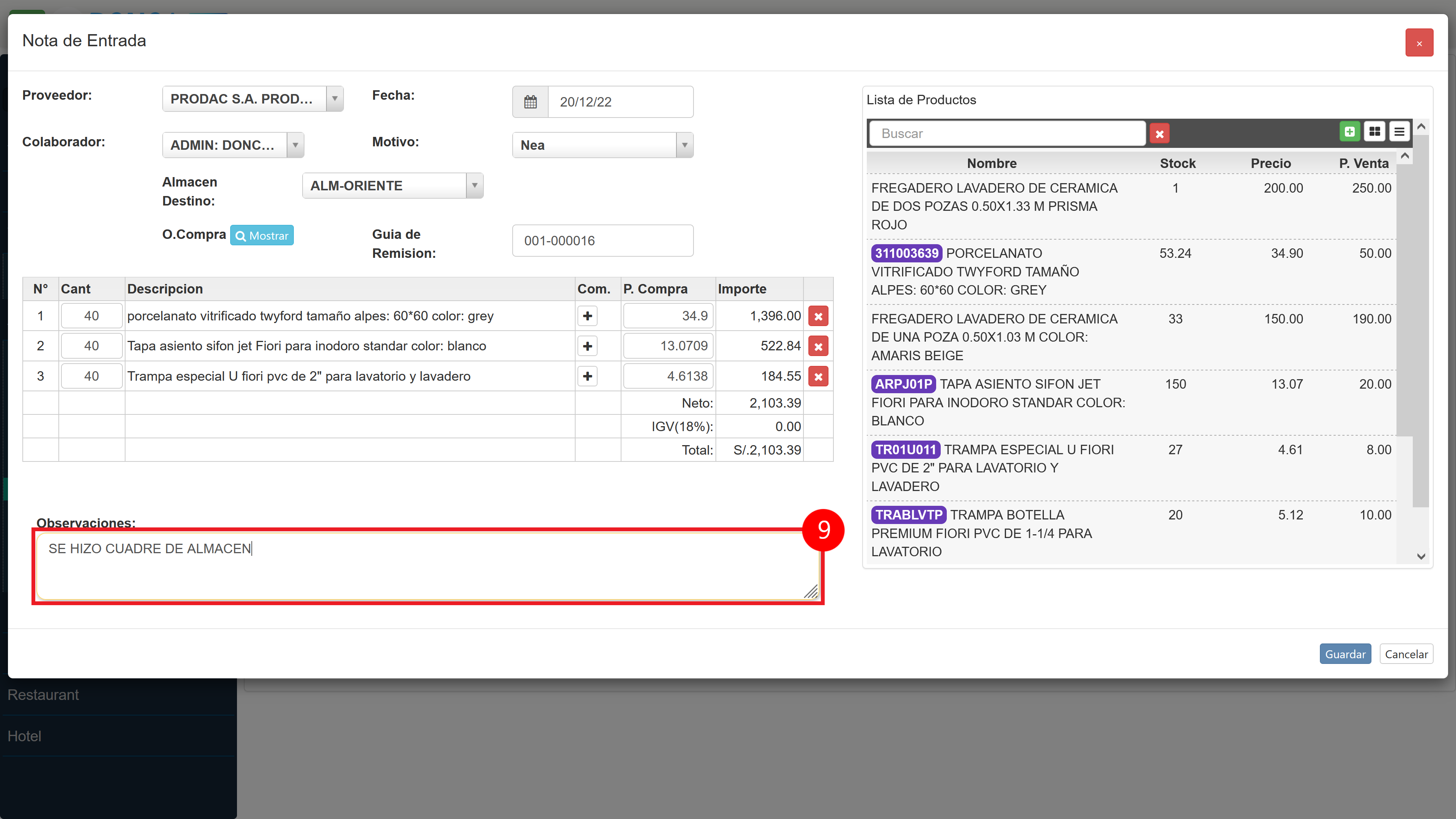The image size is (1456, 819).
Task: Select product ARPJ01P TAPA ASIENTO
Action: point(1131,402)
